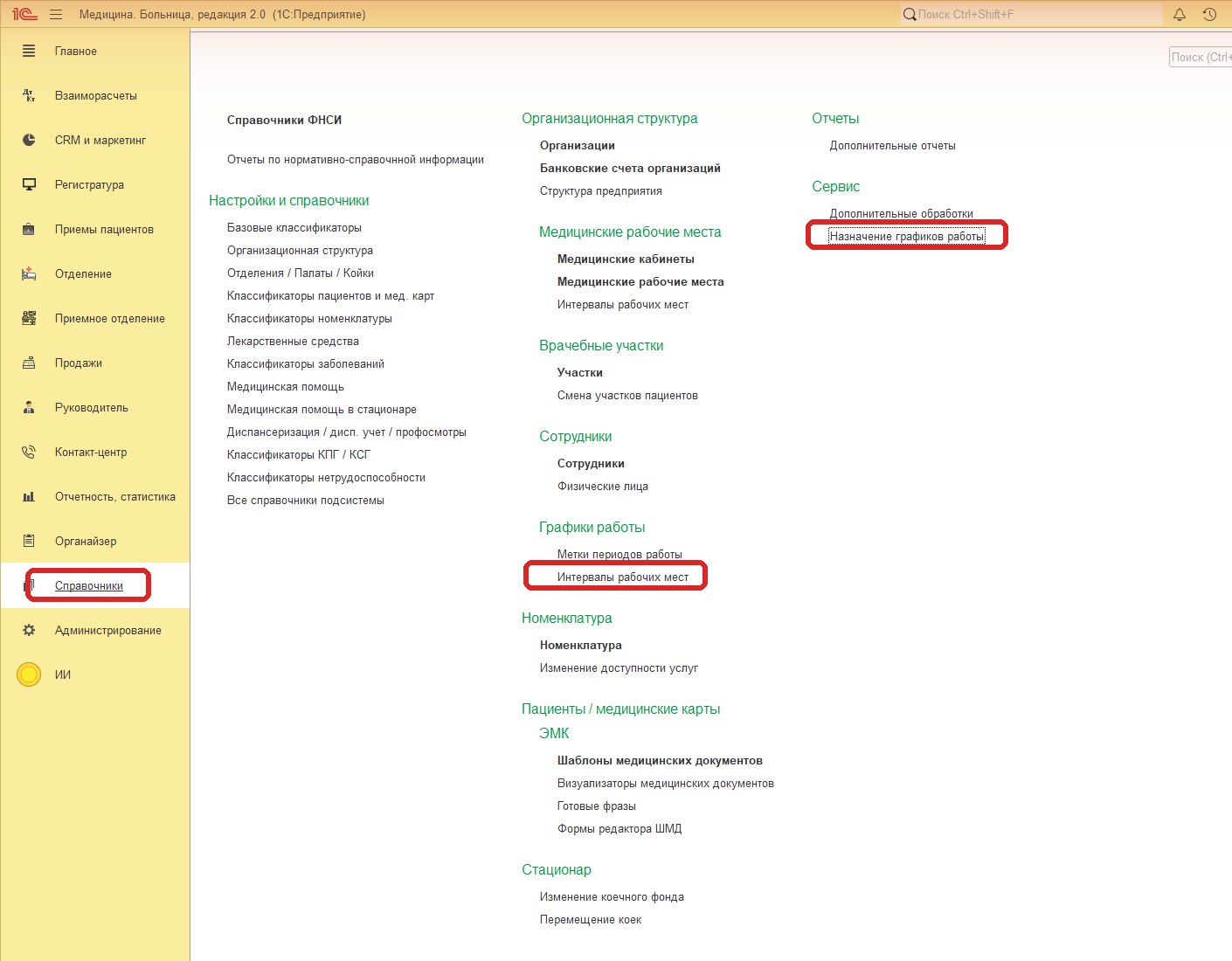Screen dimensions: 1232x961
Task: Open Физические лица link
Action: click(603, 486)
